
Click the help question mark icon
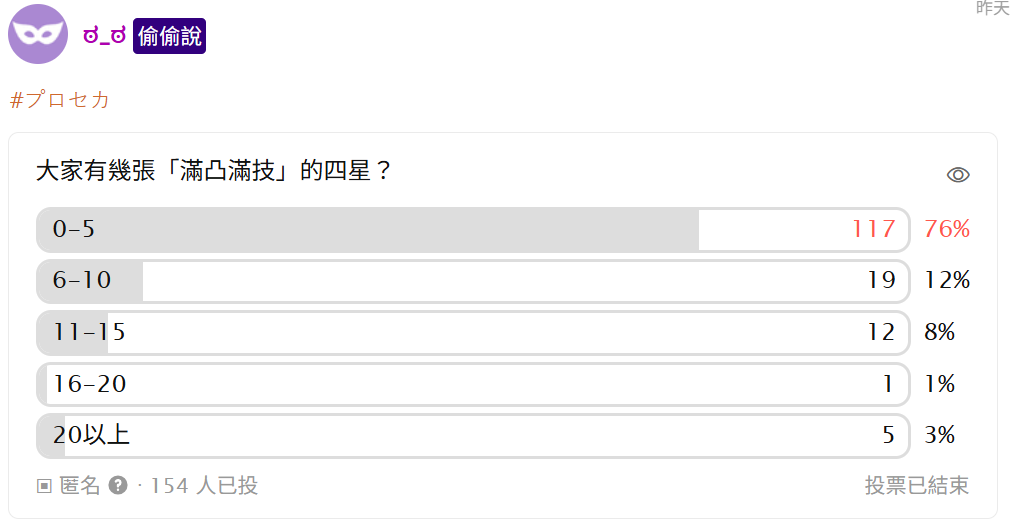coord(118,486)
